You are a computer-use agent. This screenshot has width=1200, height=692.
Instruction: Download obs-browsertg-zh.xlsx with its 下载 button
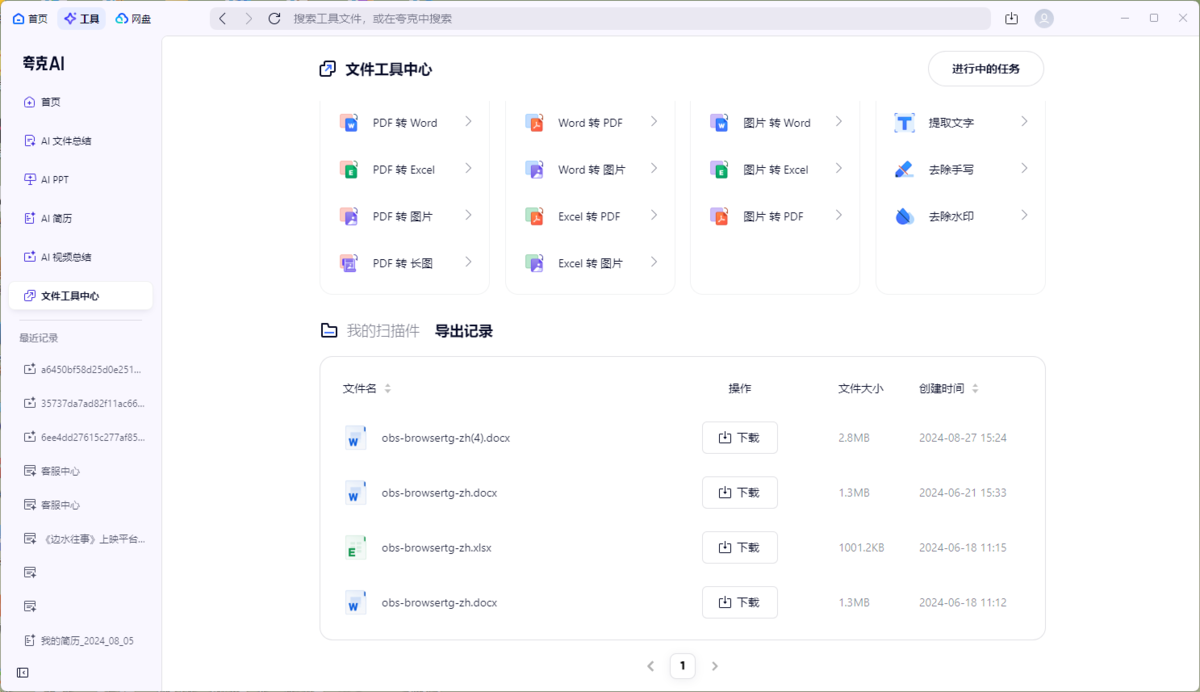click(x=739, y=548)
